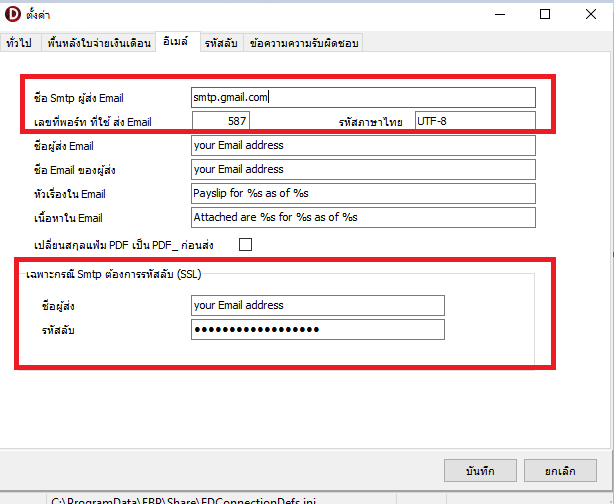
Task: Focus the port number field showing 587
Action: [220, 121]
